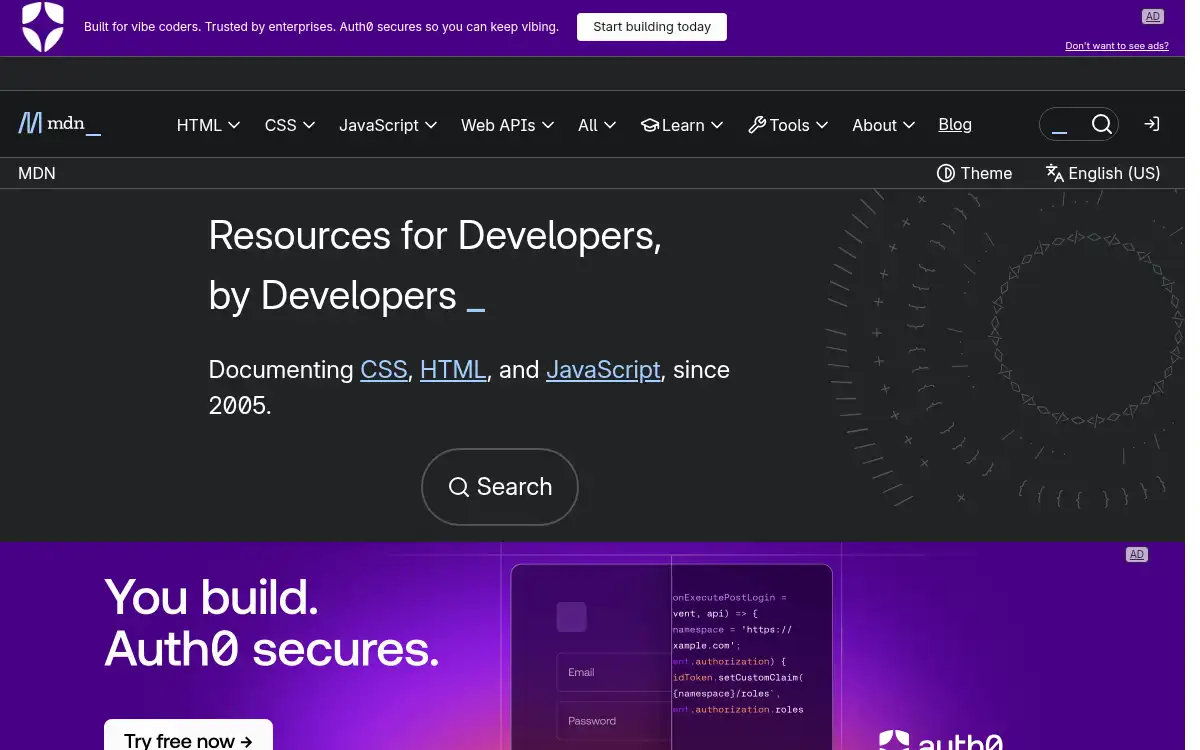Click the AD badge on the purple Auth0 ad
The width and height of the screenshot is (1200, 750).
tap(1137, 554)
